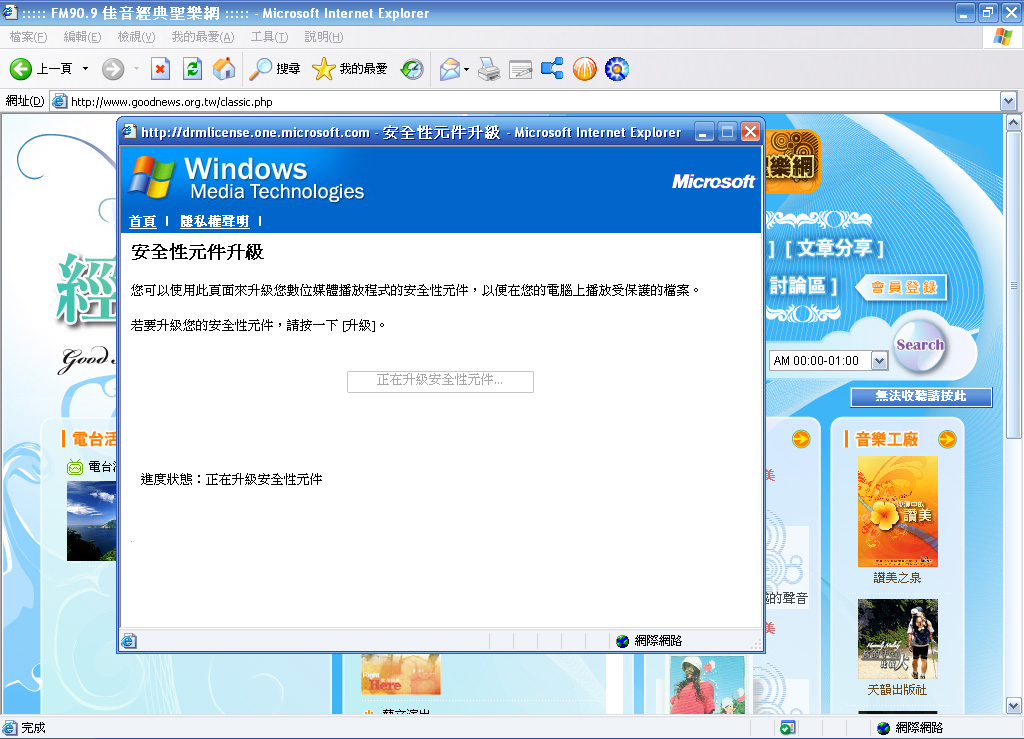Screen dimensions: 1024x739
Task: Open the Search (搜尋) toolbar button
Action: 275,69
